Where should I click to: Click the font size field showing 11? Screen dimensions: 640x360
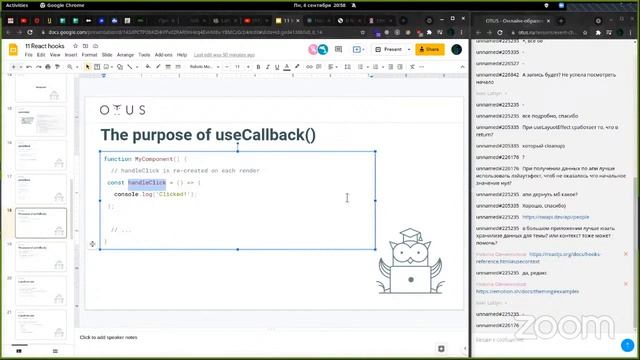pyautogui.click(x=237, y=67)
